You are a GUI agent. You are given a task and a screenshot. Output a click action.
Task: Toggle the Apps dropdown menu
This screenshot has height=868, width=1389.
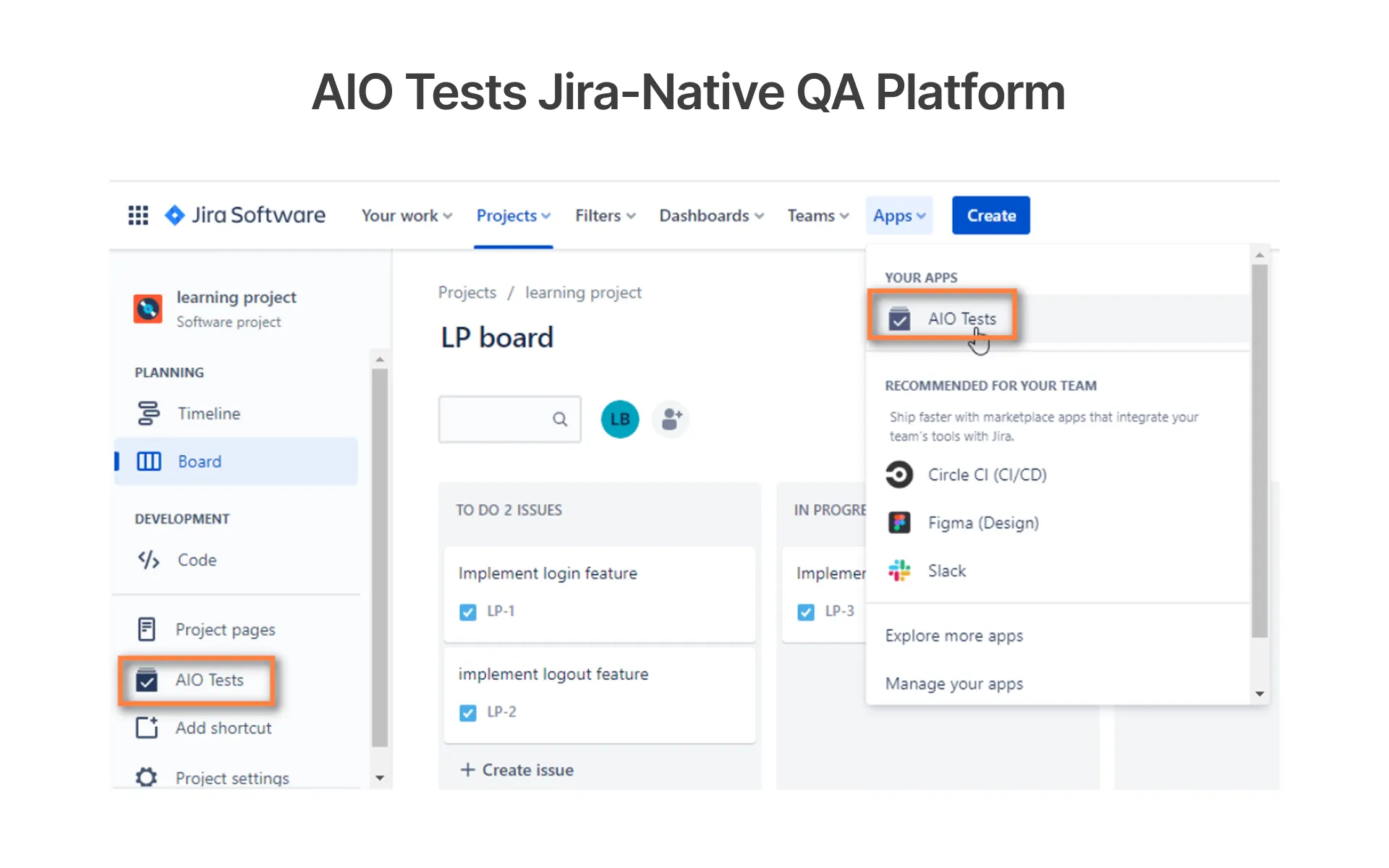899,216
